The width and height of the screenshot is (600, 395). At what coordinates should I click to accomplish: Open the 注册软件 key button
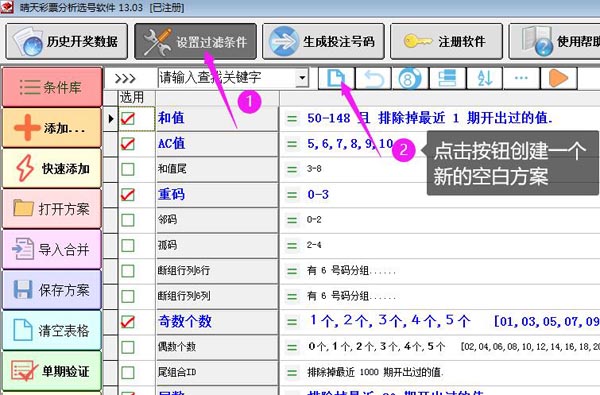tap(446, 41)
